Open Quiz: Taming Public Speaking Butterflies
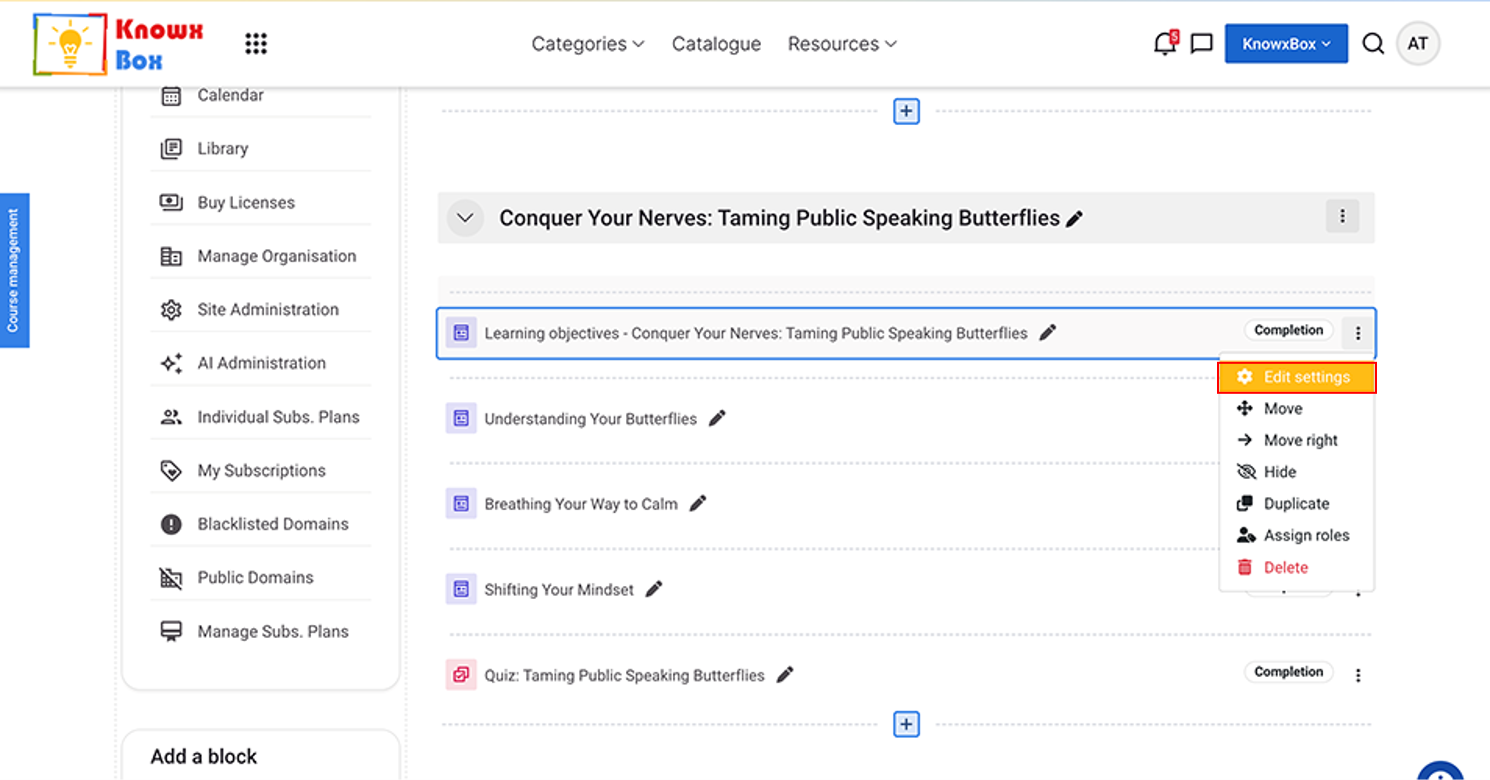This screenshot has width=1490, height=780. (x=624, y=675)
